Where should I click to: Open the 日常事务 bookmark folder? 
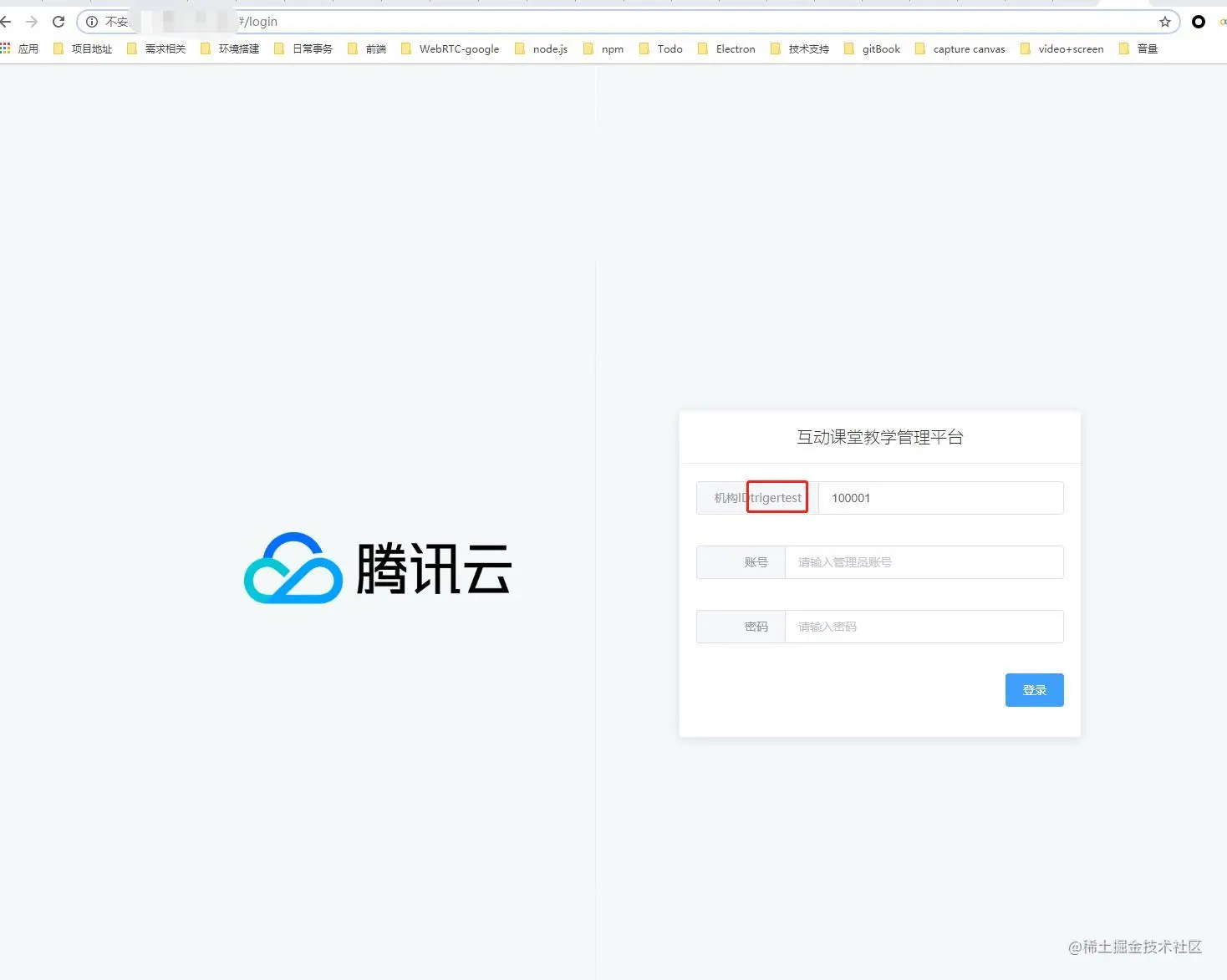click(303, 48)
